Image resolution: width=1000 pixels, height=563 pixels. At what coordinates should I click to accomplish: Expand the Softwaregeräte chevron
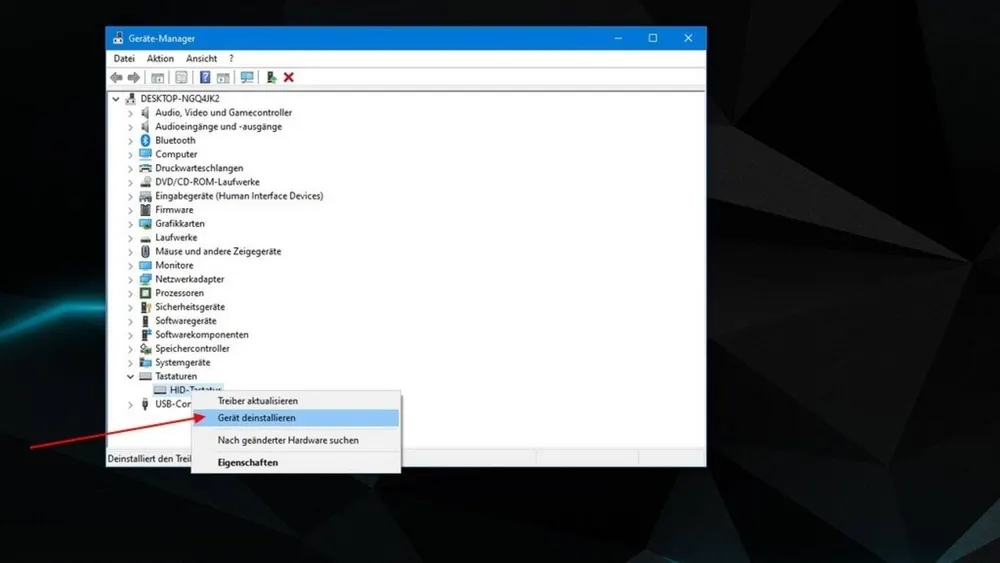pyautogui.click(x=130, y=321)
